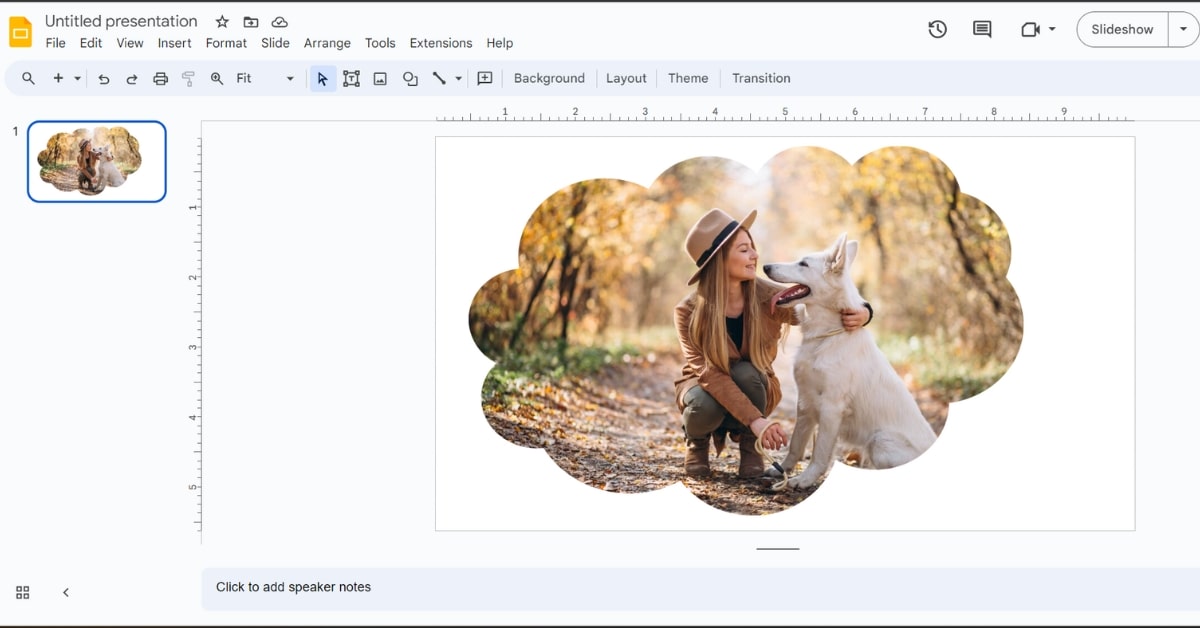This screenshot has height=628, width=1200.
Task: Open version history clock icon
Action: [937, 29]
